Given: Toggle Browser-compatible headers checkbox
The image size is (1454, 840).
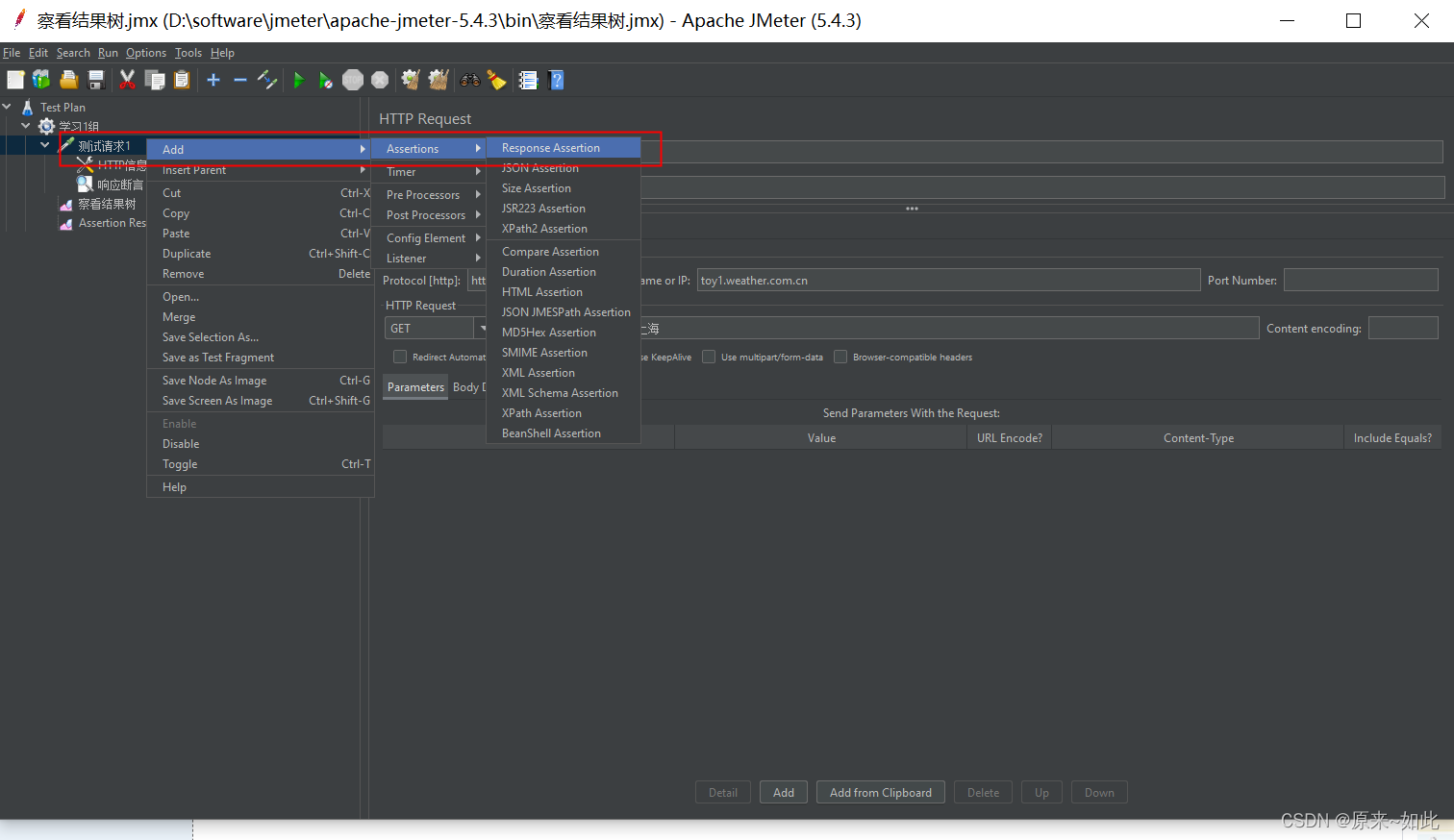Looking at the screenshot, I should click(840, 357).
